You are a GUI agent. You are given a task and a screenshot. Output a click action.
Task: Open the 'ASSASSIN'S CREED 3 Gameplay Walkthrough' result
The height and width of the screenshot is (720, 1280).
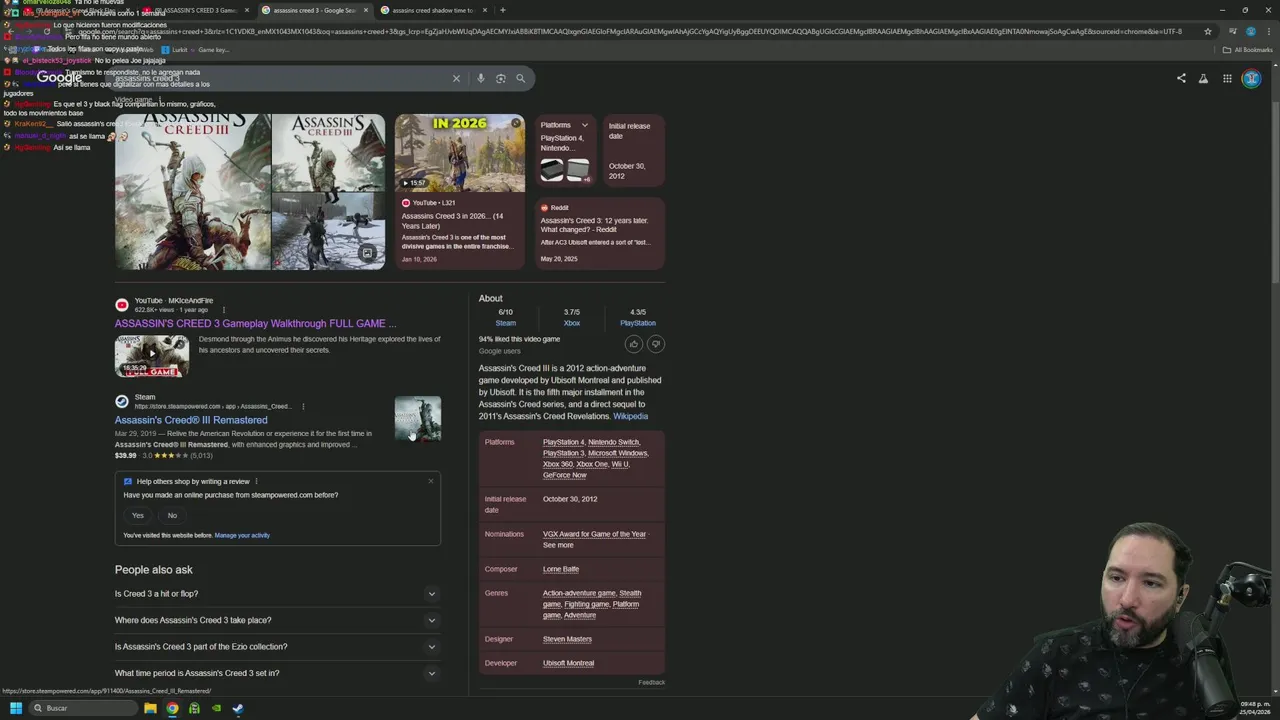(255, 324)
